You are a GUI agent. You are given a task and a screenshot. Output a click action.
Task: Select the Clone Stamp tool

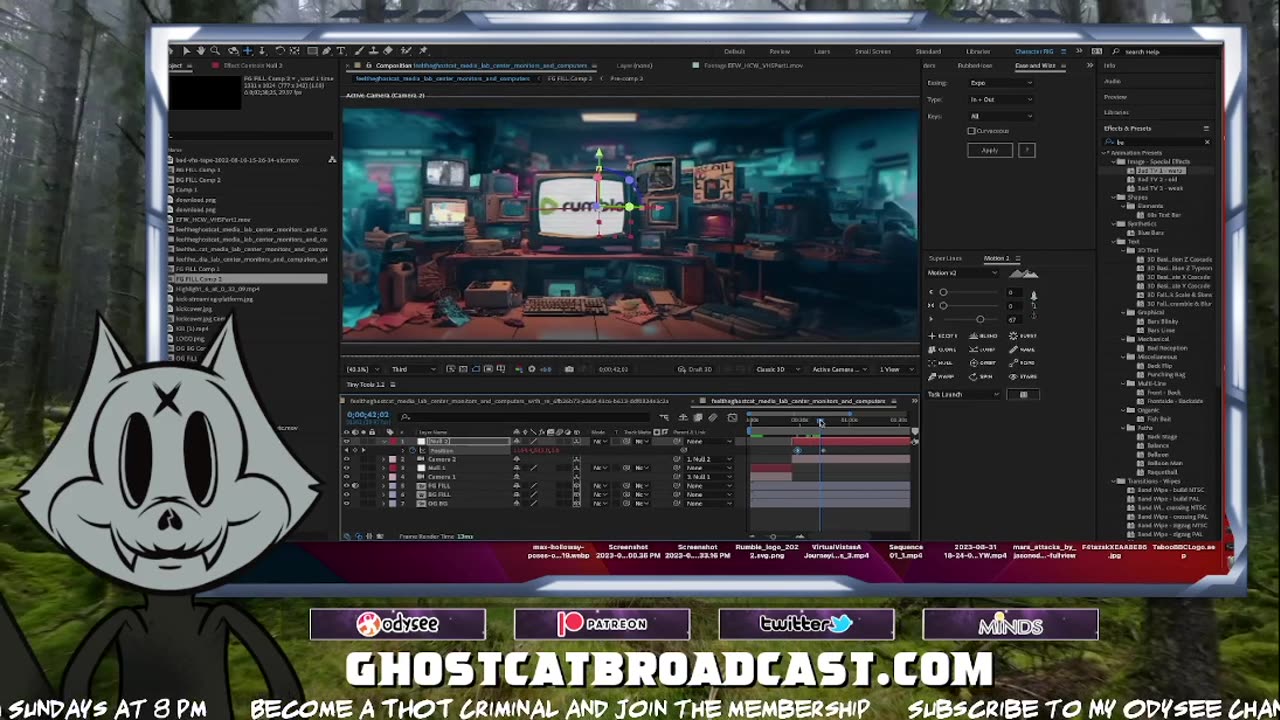tap(373, 51)
